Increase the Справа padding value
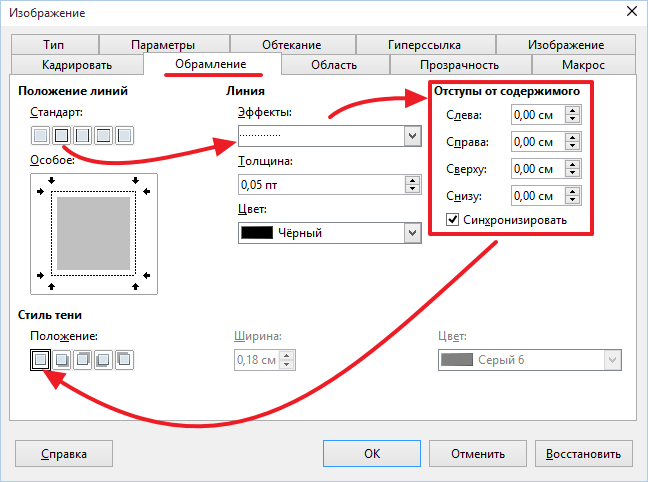 tap(572, 138)
